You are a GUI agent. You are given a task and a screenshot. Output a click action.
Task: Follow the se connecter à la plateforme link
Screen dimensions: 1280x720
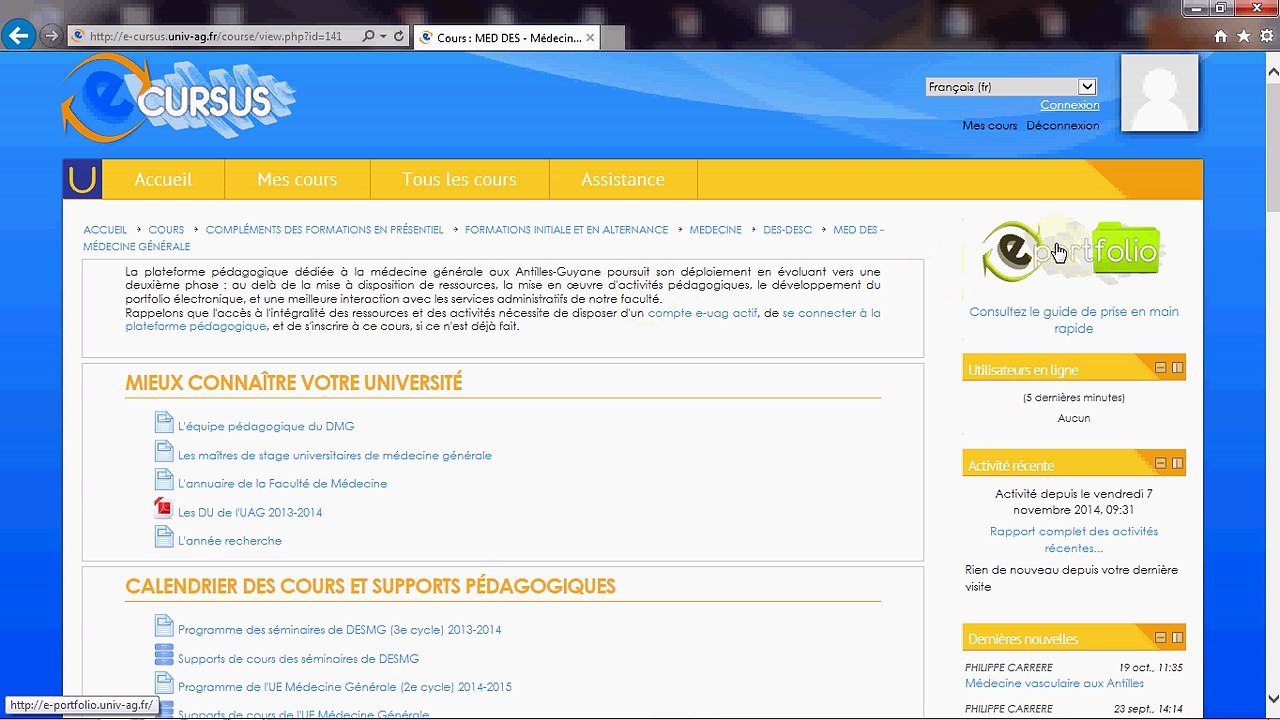[x=503, y=319]
